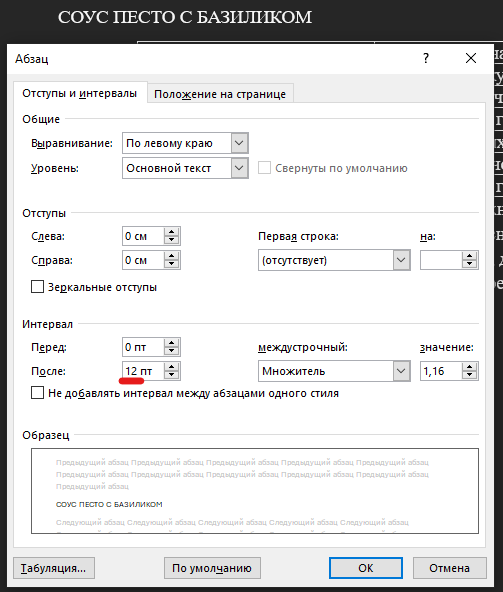The height and width of the screenshot is (592, 503).
Task: Increase right indent with up arrow
Action: (171, 256)
